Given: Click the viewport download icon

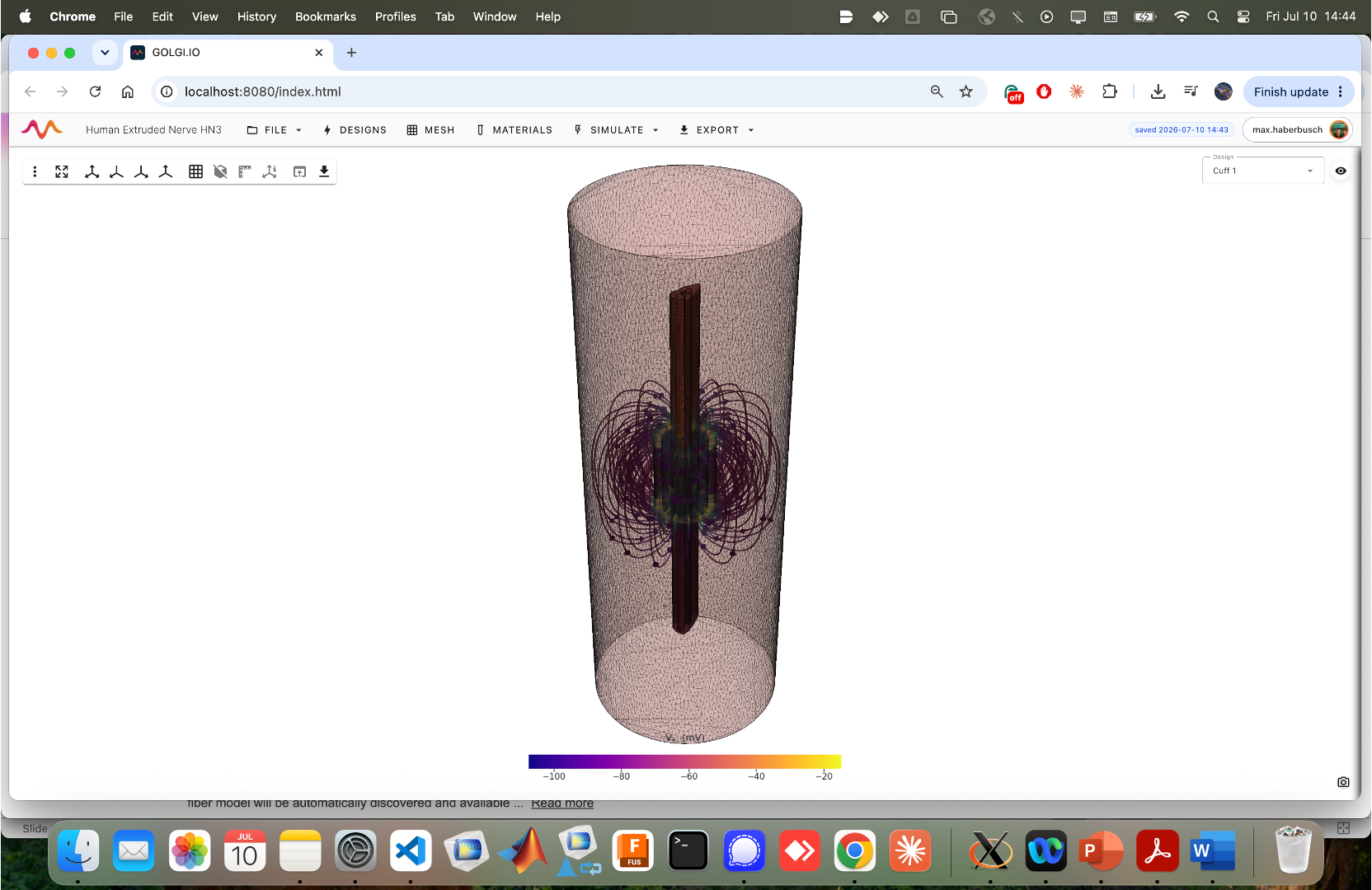Looking at the screenshot, I should [324, 171].
